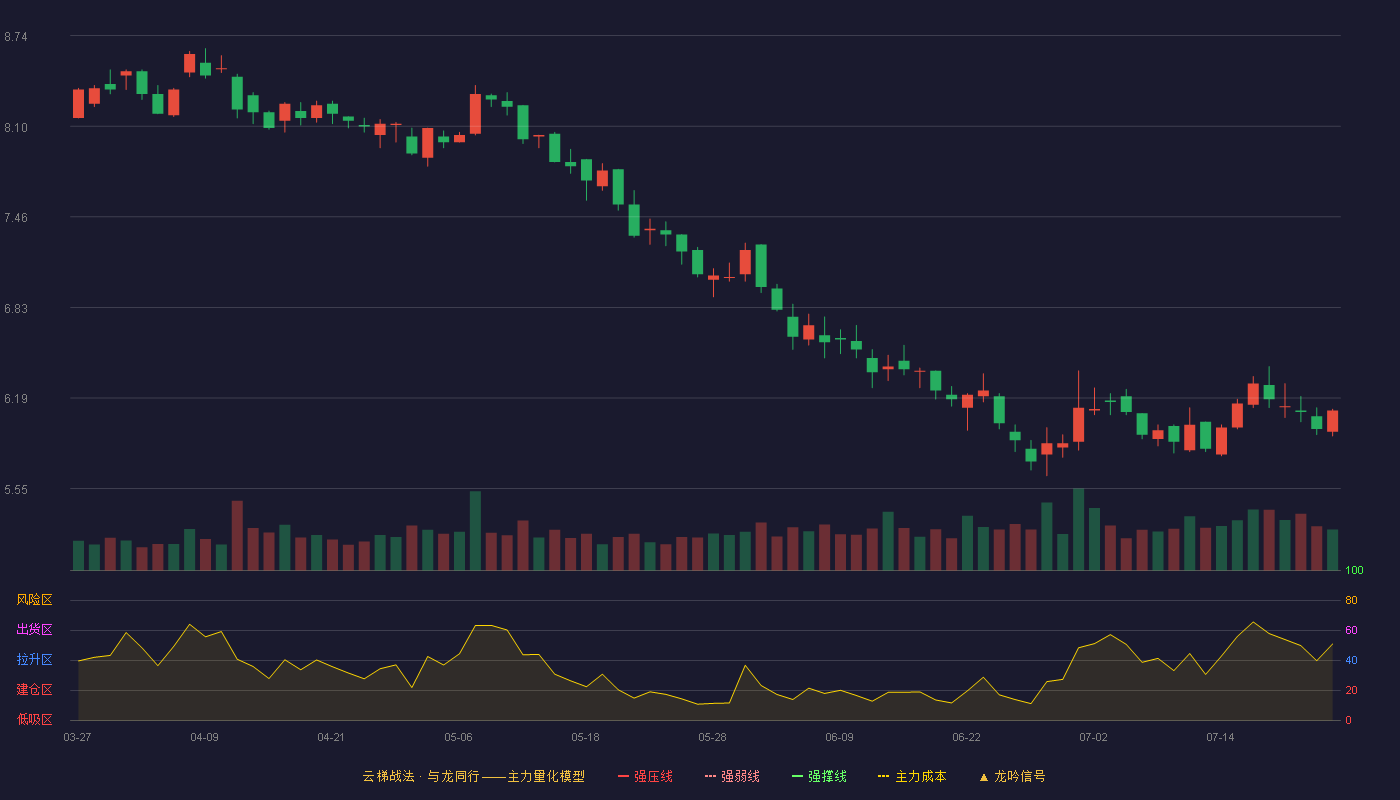This screenshot has height=800, width=1400.
Task: Toggle the 主力成本 yellow dashed legend icon
Action: tap(884, 776)
